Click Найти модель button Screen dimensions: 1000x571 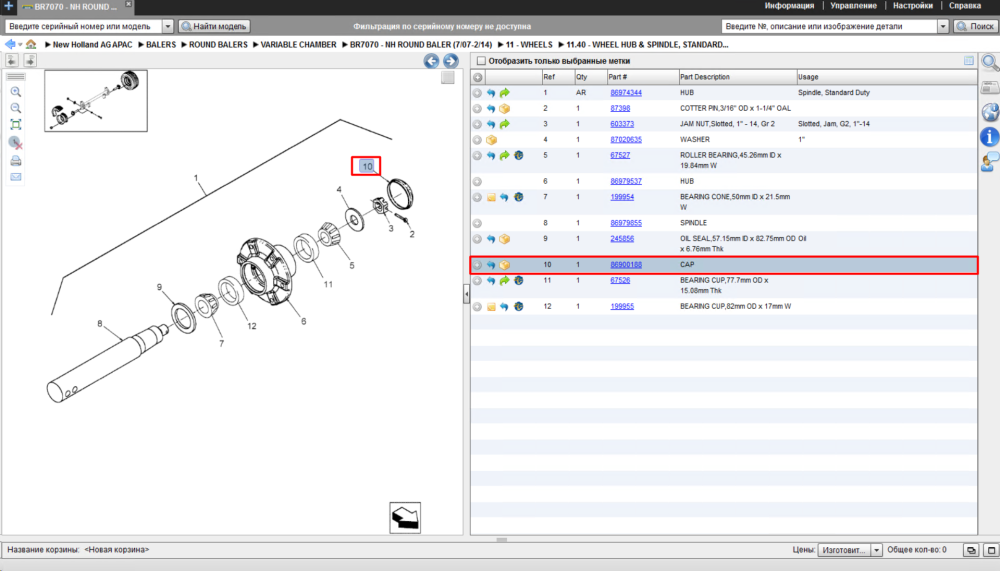pos(214,26)
